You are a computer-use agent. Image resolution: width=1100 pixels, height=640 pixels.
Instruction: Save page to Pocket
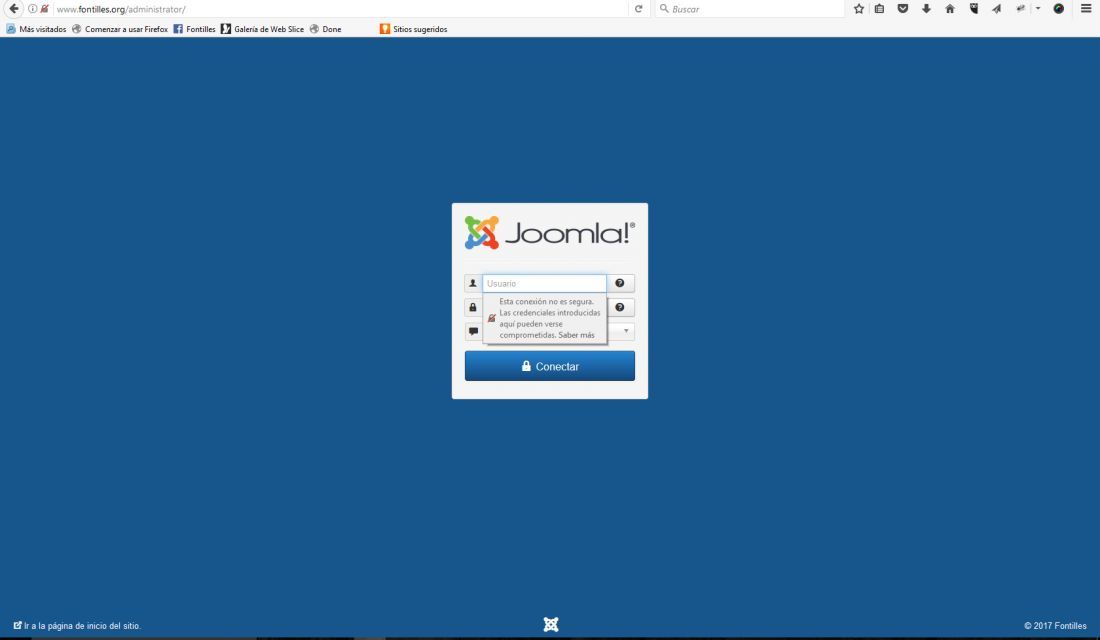coord(903,9)
